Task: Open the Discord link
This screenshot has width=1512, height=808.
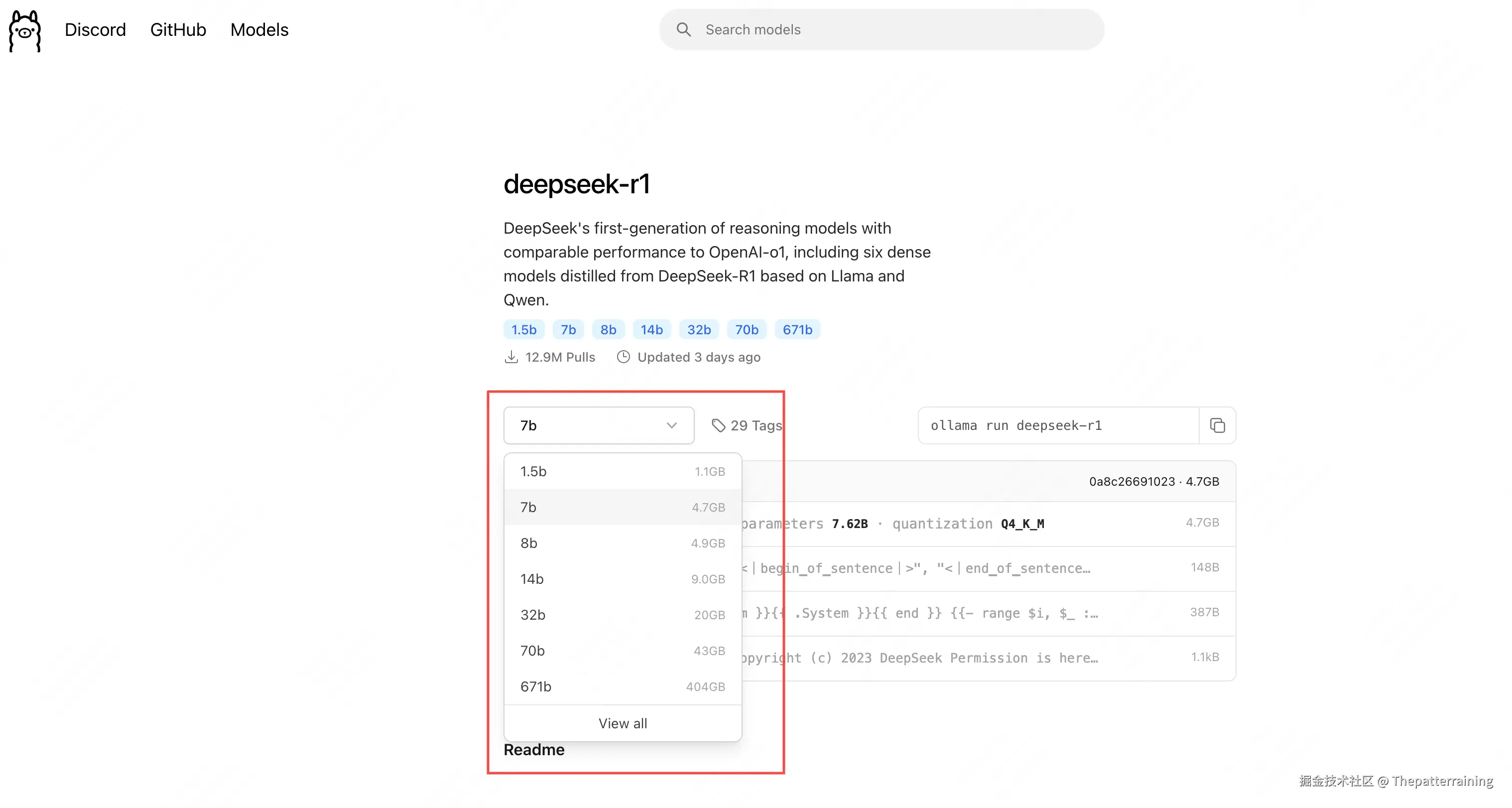Action: (x=95, y=29)
